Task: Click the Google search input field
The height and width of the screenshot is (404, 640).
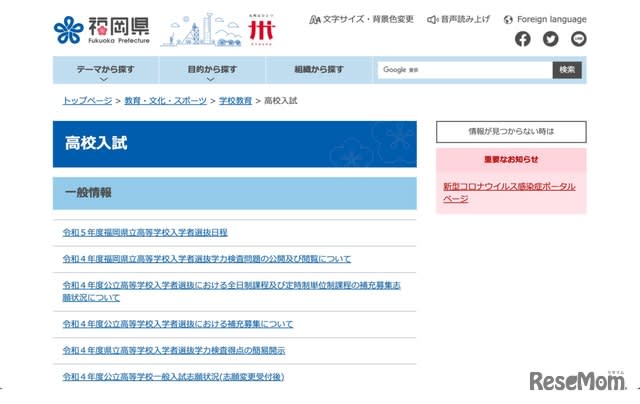Action: tap(465, 70)
